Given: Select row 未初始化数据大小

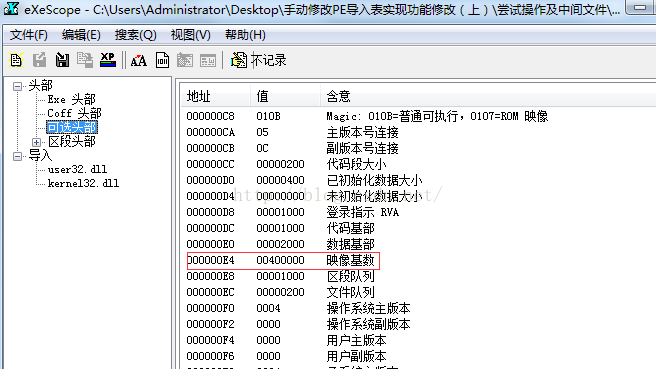Looking at the screenshot, I should [x=418, y=196].
